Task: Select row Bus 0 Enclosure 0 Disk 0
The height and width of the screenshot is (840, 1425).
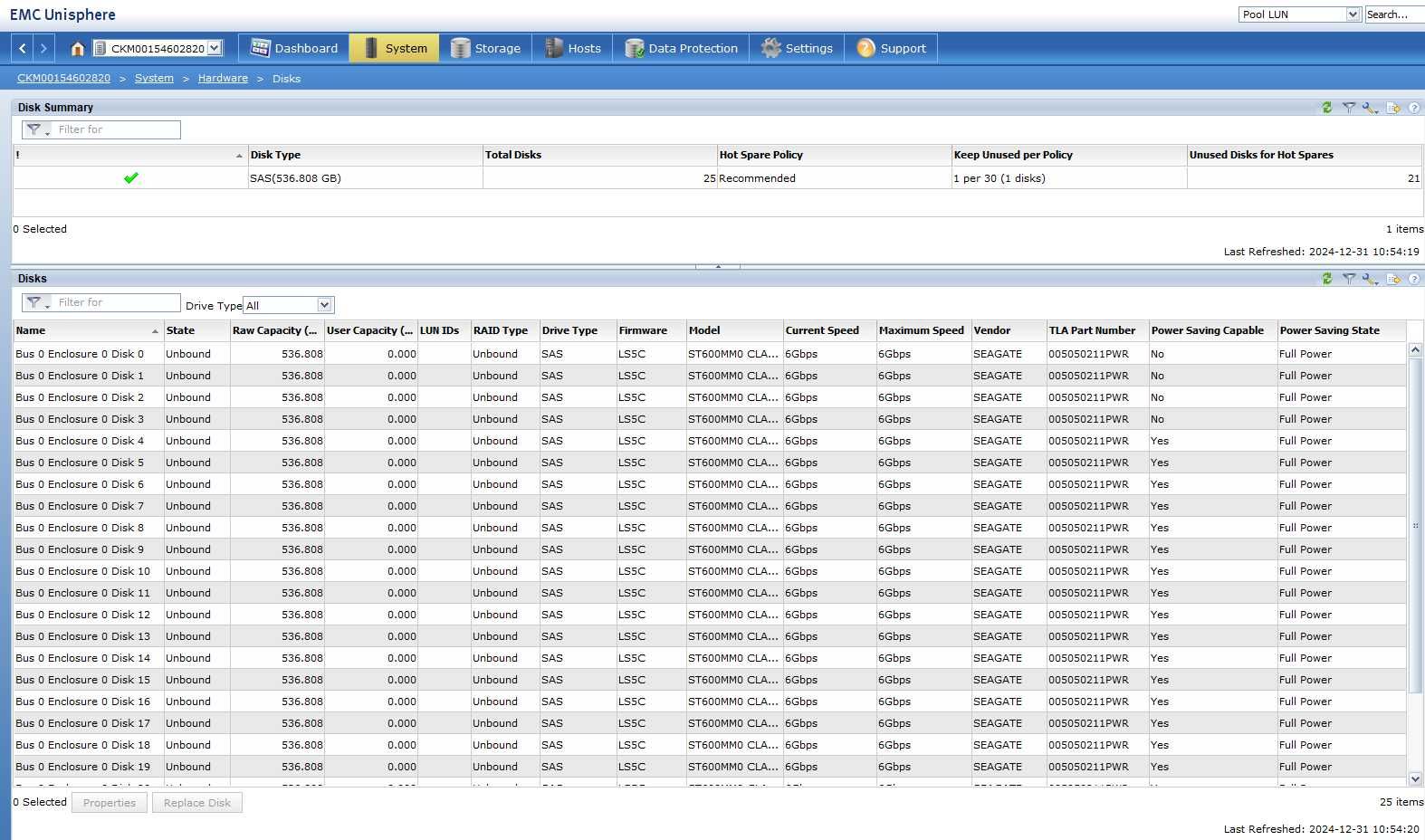Action: (710, 354)
